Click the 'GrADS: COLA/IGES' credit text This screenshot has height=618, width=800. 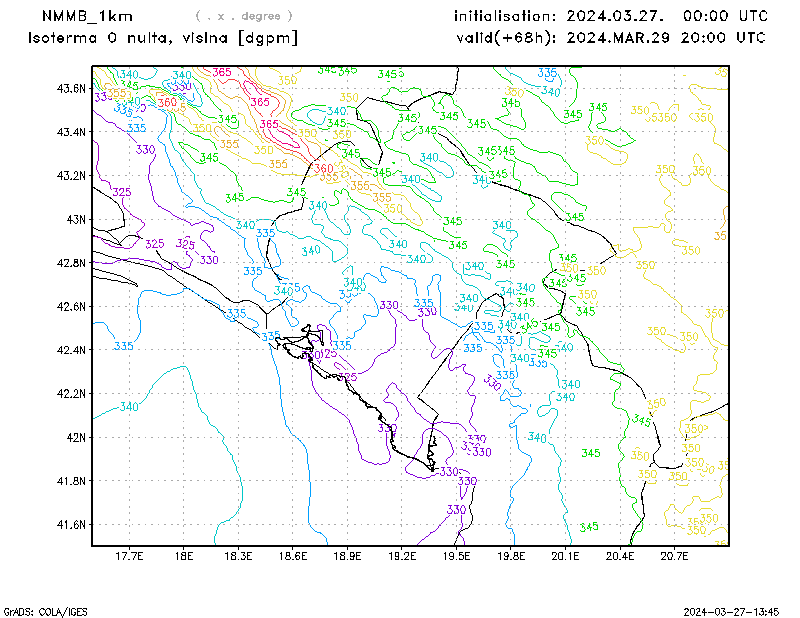pos(45,612)
